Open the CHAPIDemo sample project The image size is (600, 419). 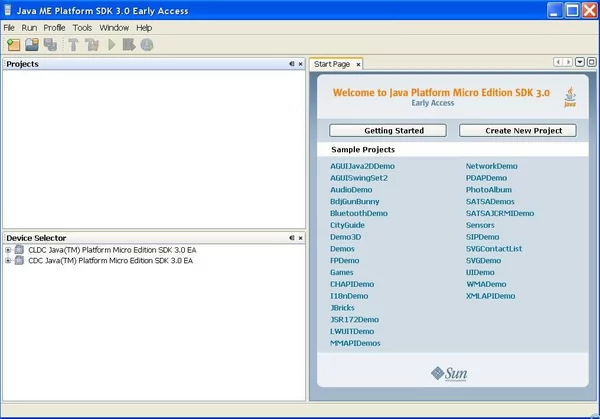tap(352, 284)
